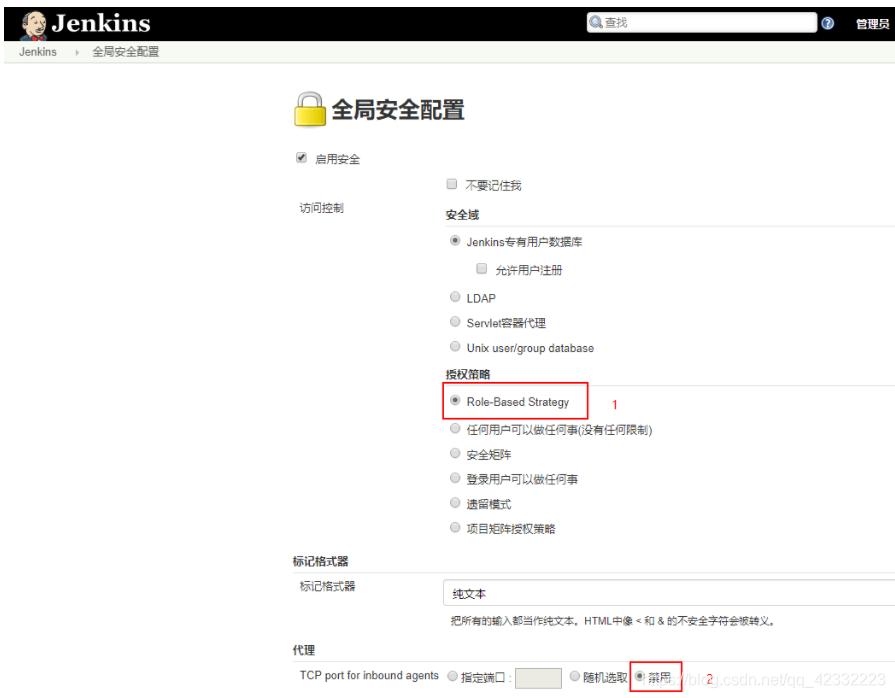Click the magnifier icon in search box

click(596, 22)
